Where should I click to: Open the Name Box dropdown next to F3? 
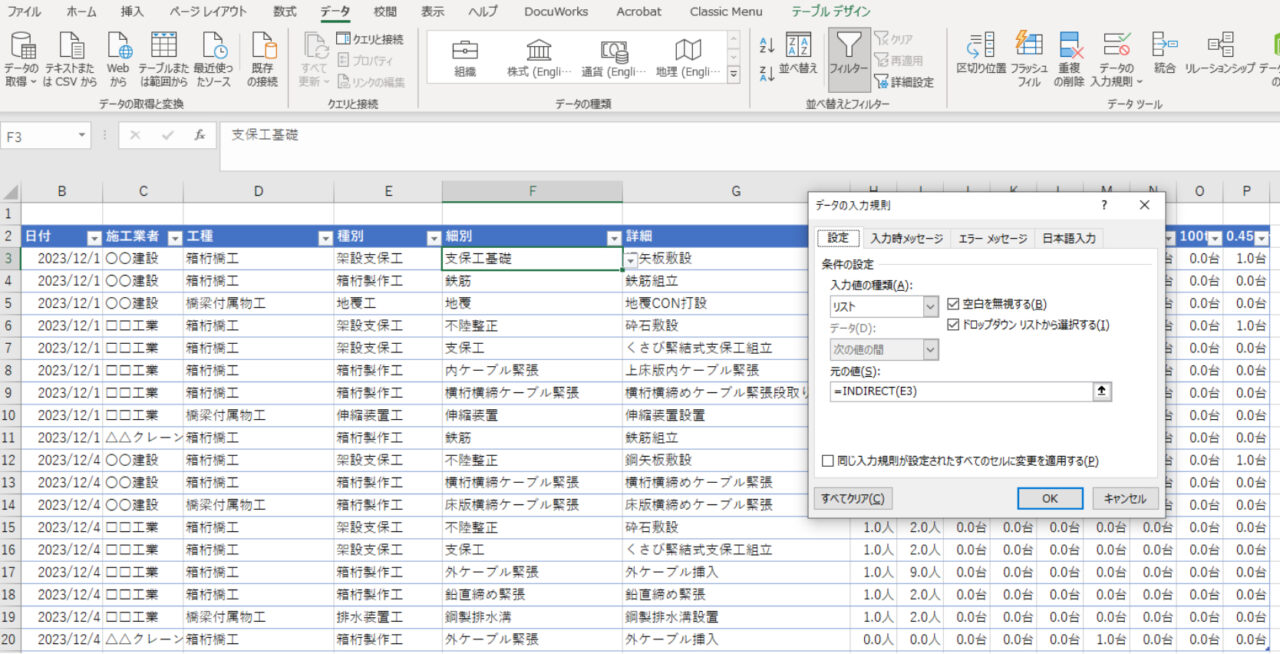pos(82,135)
